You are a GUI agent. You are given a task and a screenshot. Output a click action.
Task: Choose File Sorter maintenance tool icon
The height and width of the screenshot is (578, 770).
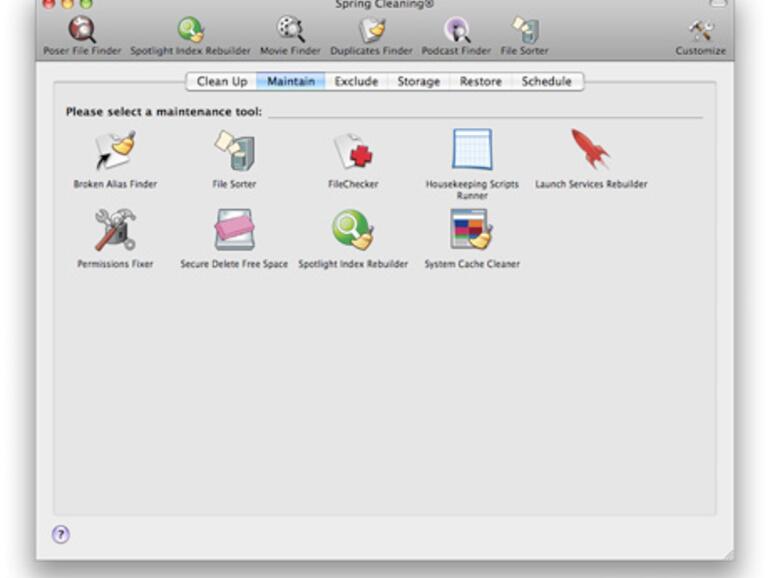pyautogui.click(x=234, y=150)
